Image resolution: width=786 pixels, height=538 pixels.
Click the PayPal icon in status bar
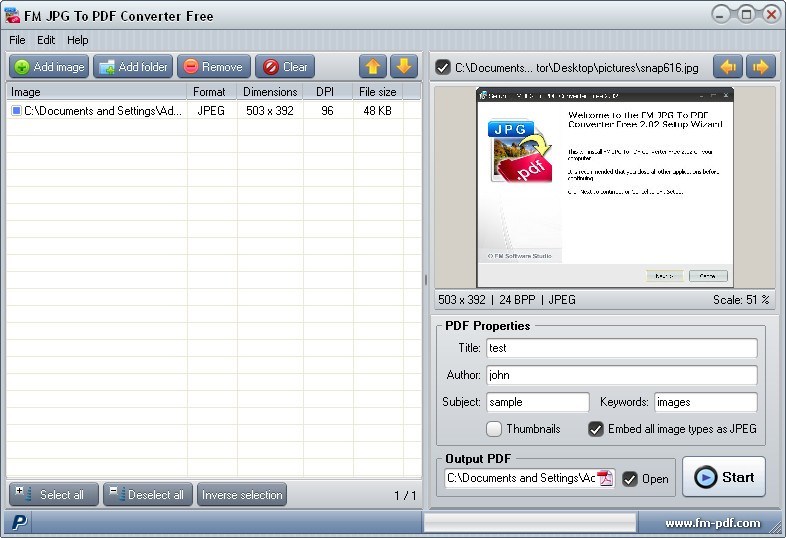coord(19,522)
